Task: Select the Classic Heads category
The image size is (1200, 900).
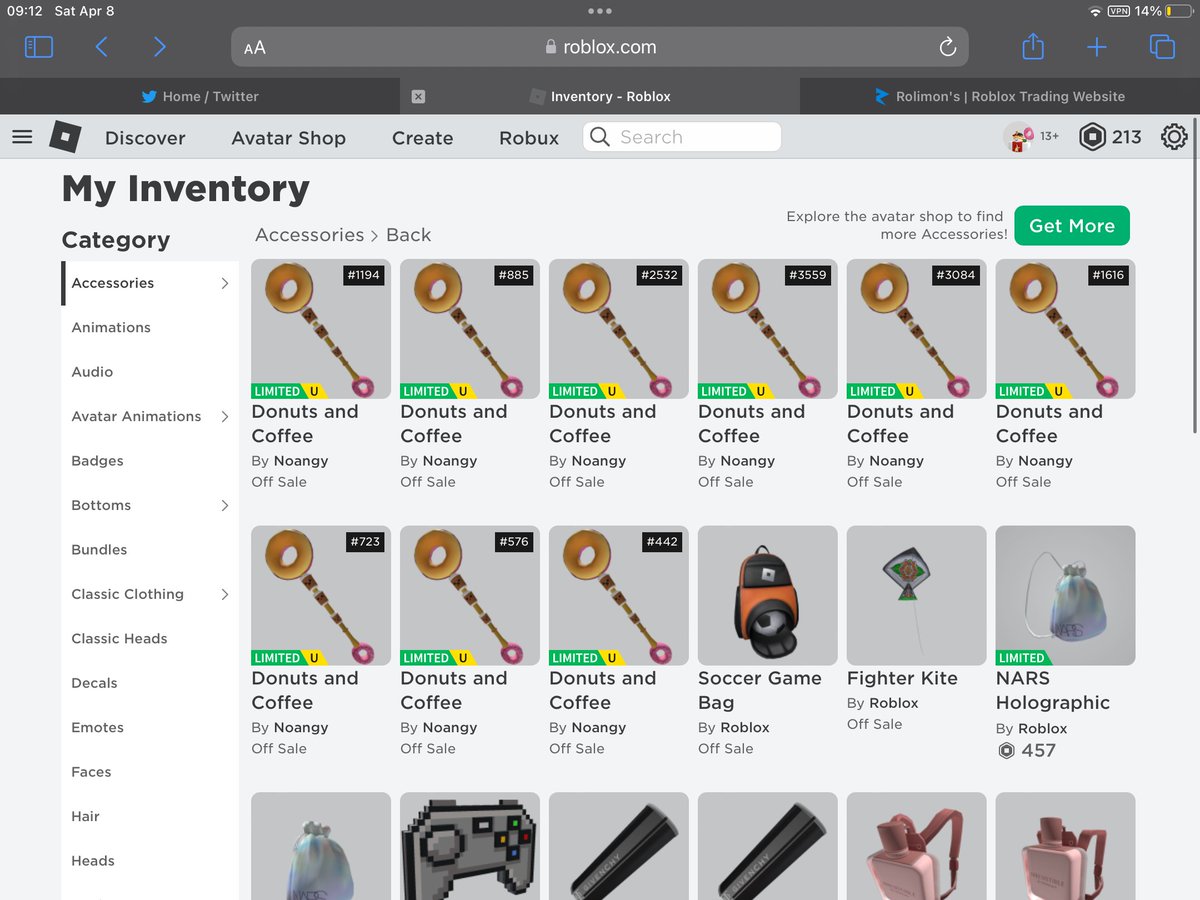Action: coord(119,638)
